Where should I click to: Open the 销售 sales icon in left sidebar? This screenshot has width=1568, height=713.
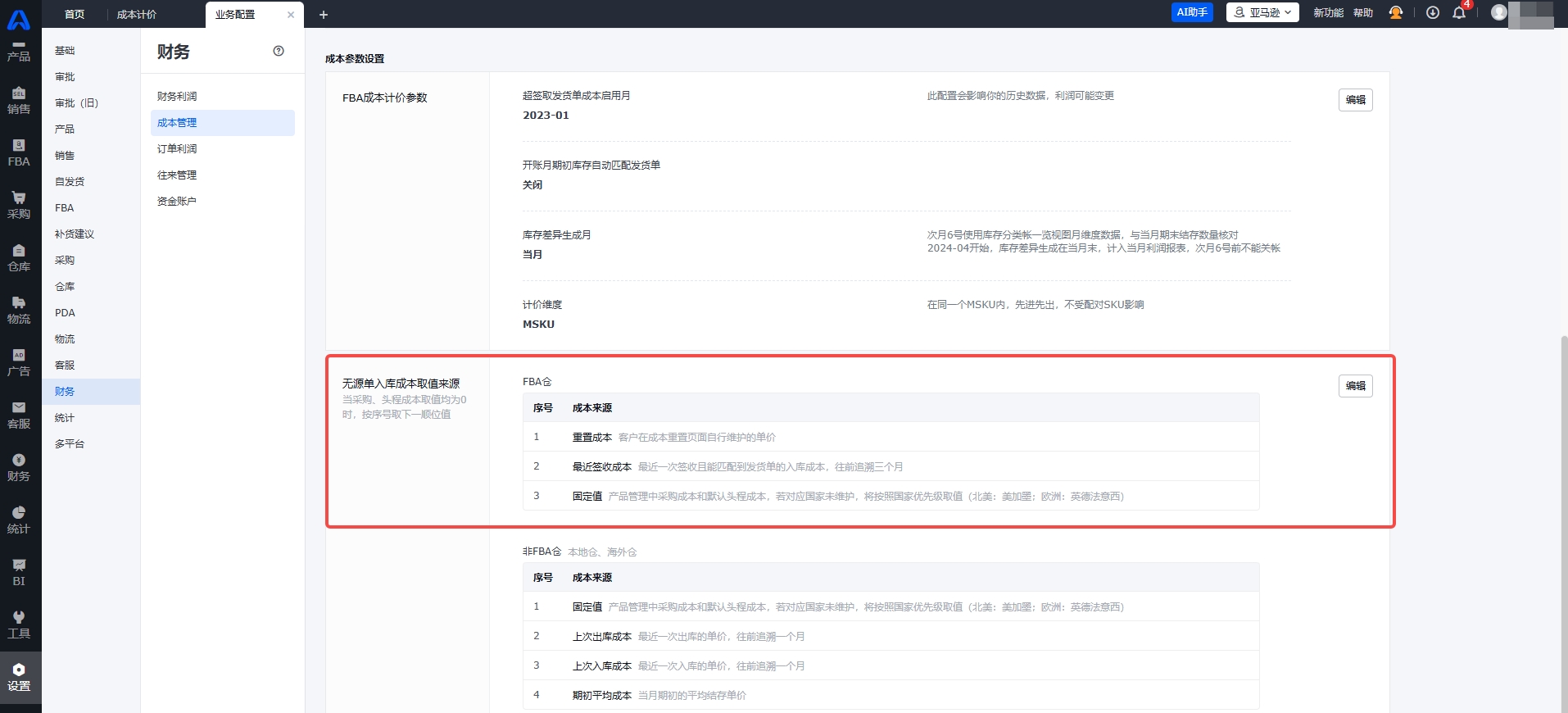(19, 100)
